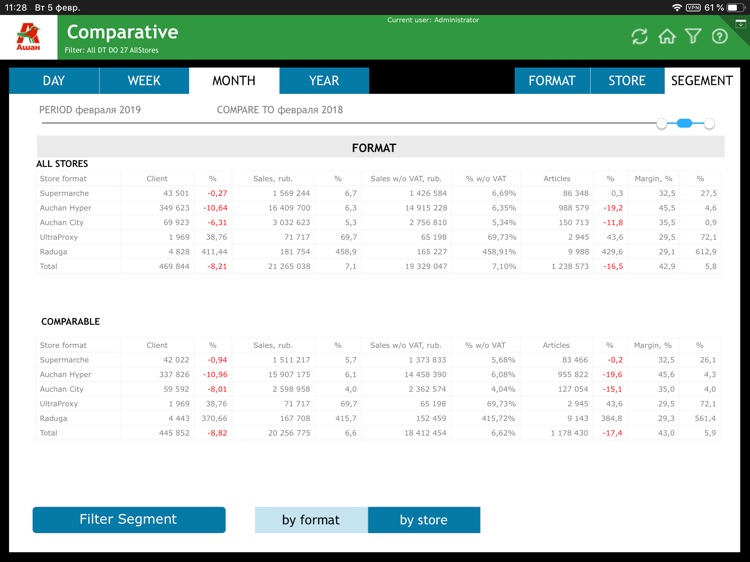The height and width of the screenshot is (562, 750).
Task: Open the STORE view tab
Action: point(627,80)
